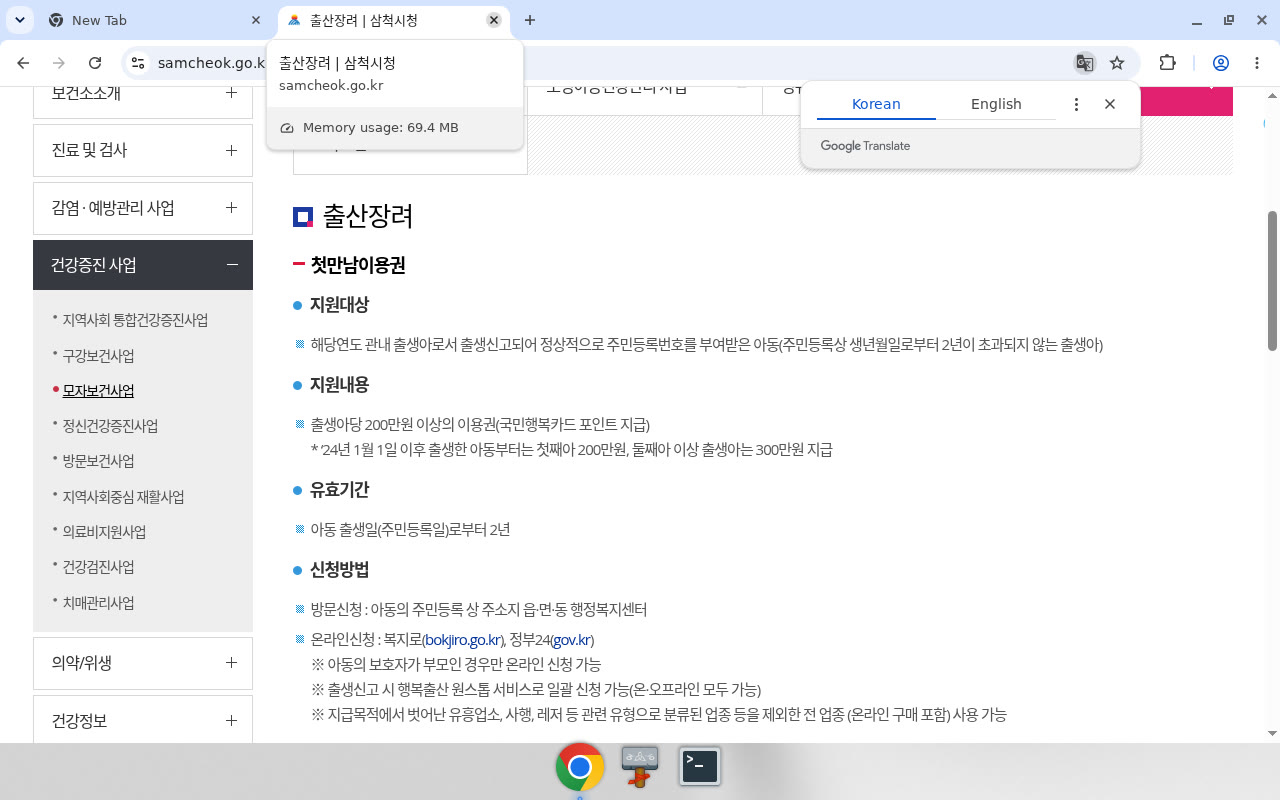This screenshot has height=800, width=1280.
Task: Open the signpost app icon in taskbar
Action: [640, 767]
